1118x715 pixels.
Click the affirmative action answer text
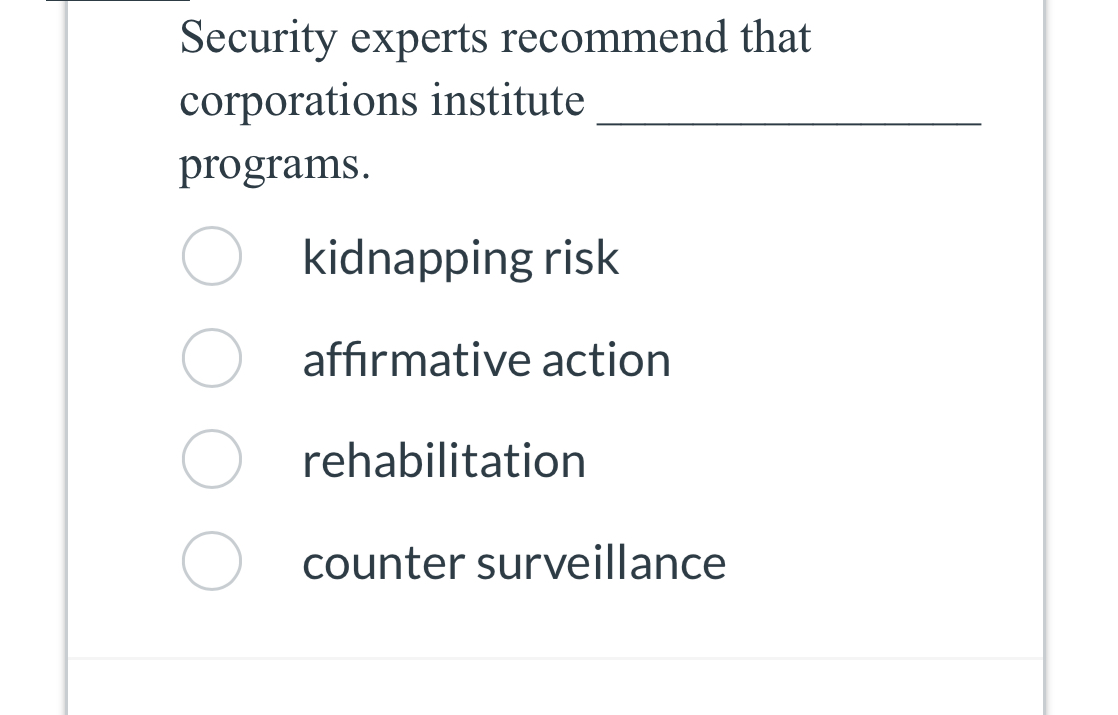point(487,358)
